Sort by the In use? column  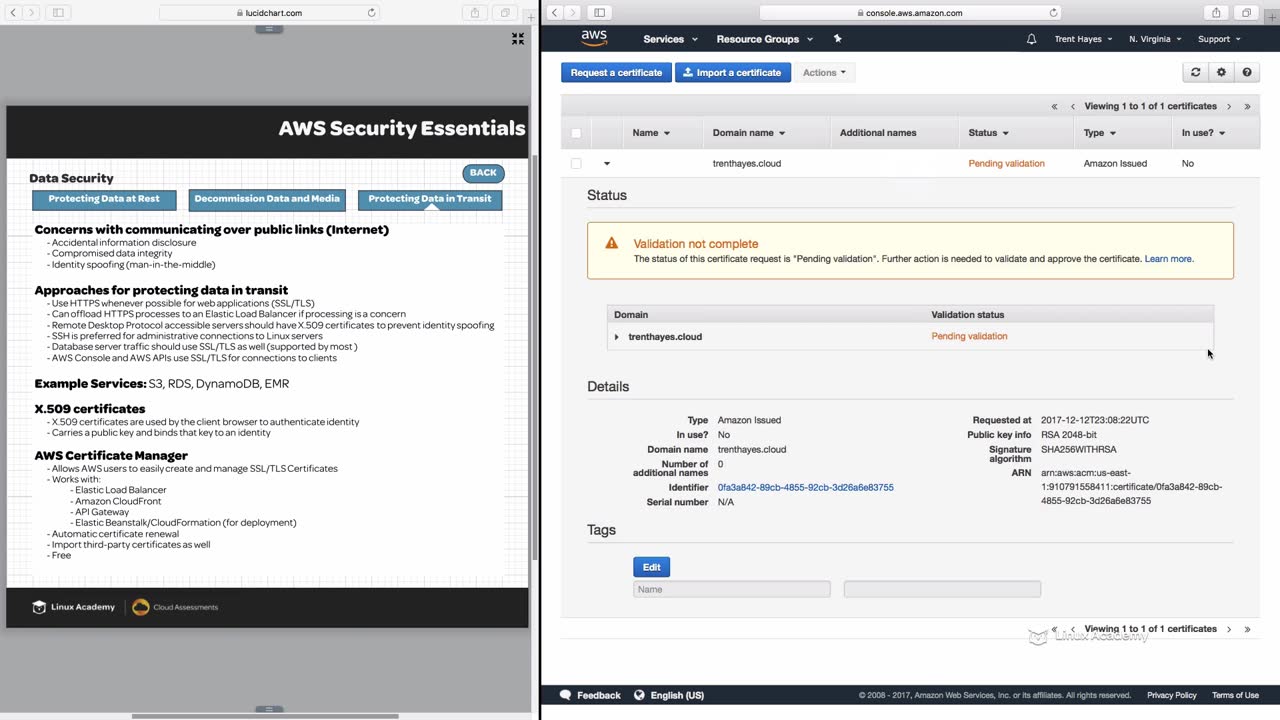point(1203,133)
